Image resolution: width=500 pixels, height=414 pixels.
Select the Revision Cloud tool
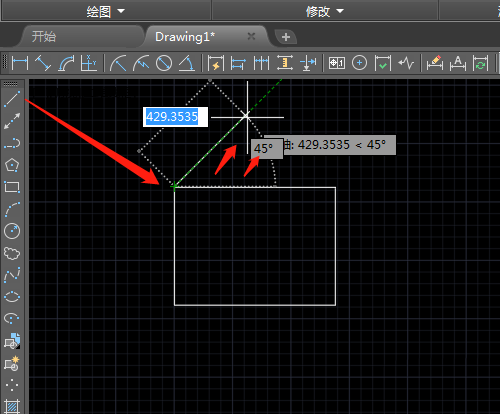12,253
